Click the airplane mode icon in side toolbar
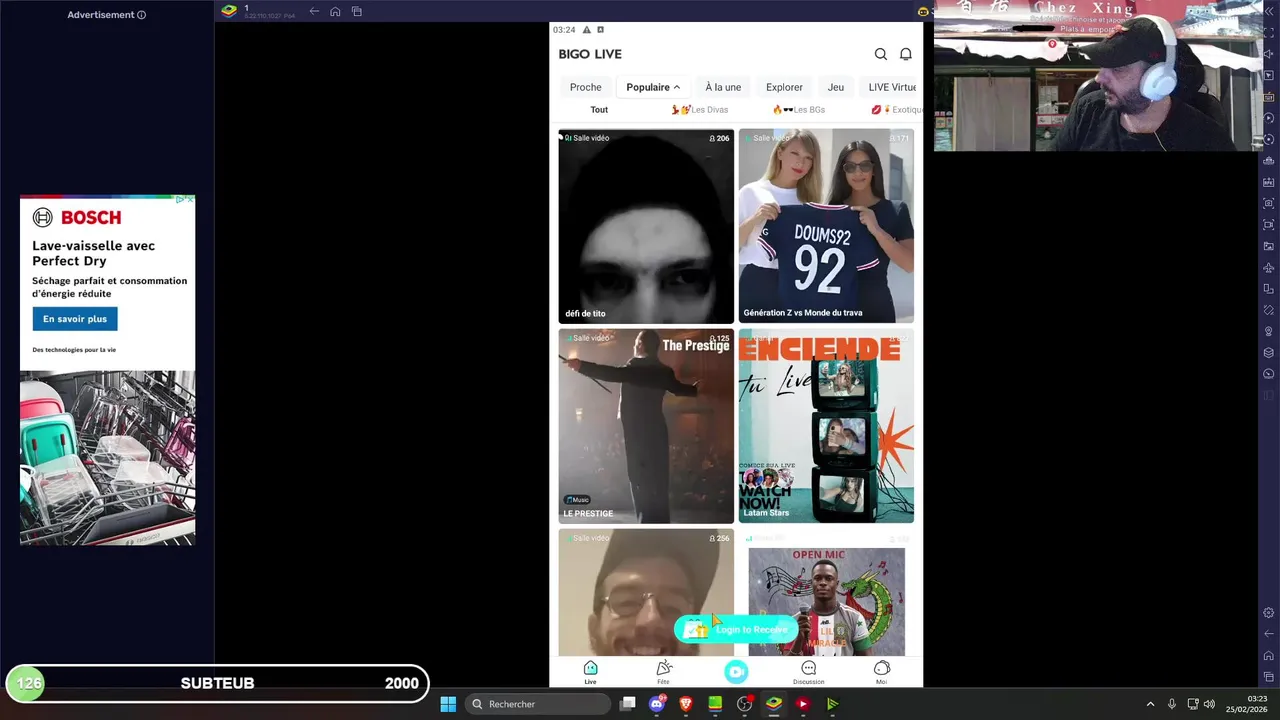Image resolution: width=1280 pixels, height=720 pixels. (1268, 267)
